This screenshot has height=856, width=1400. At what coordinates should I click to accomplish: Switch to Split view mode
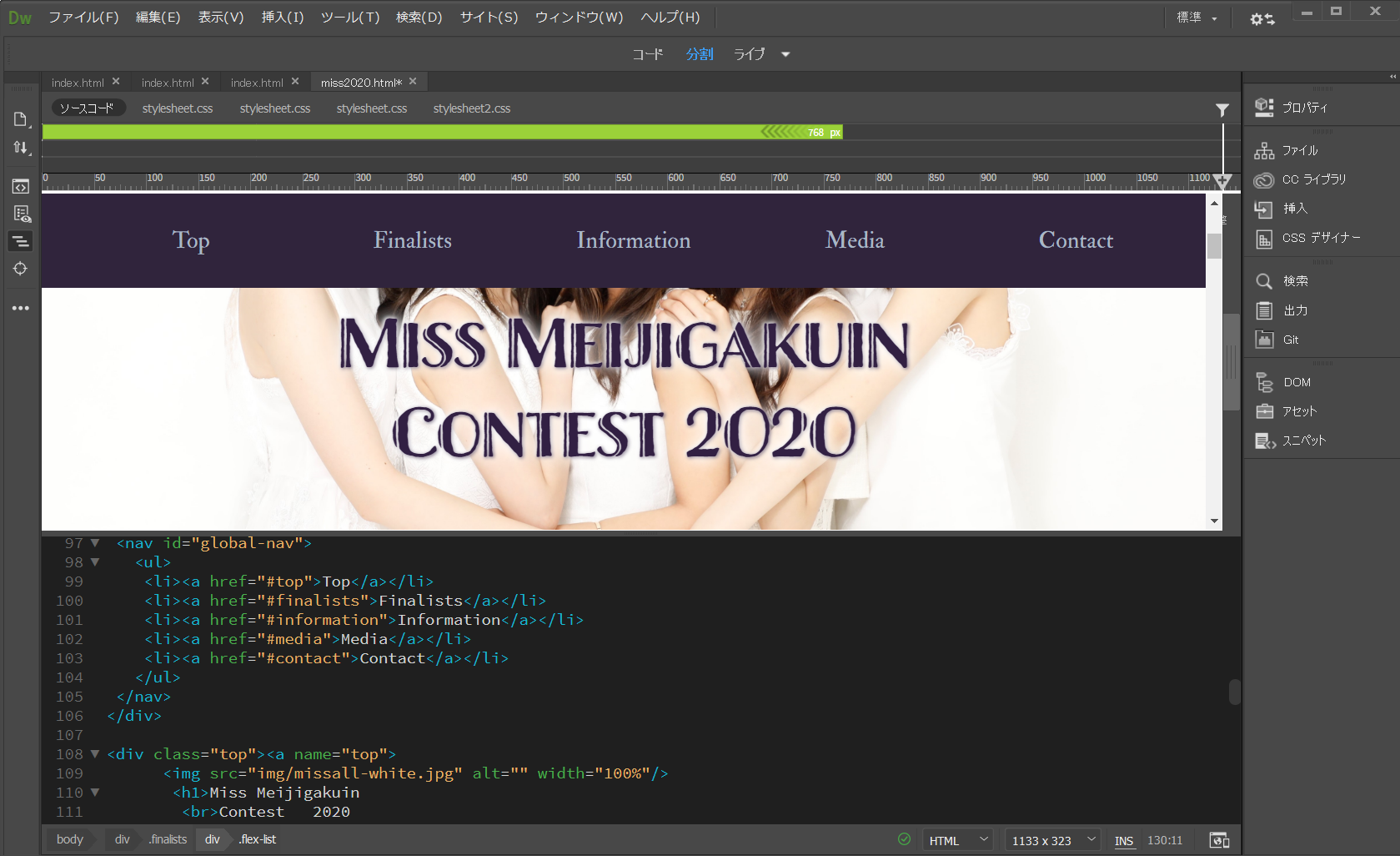point(699,54)
